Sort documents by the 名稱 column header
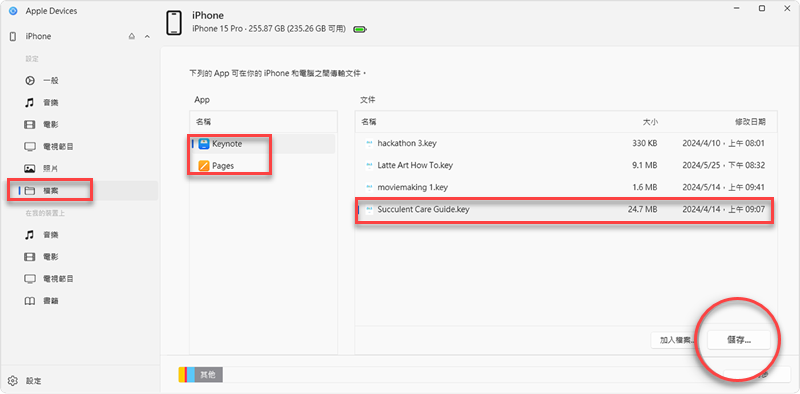Image resolution: width=800 pixels, height=394 pixels. click(x=369, y=122)
